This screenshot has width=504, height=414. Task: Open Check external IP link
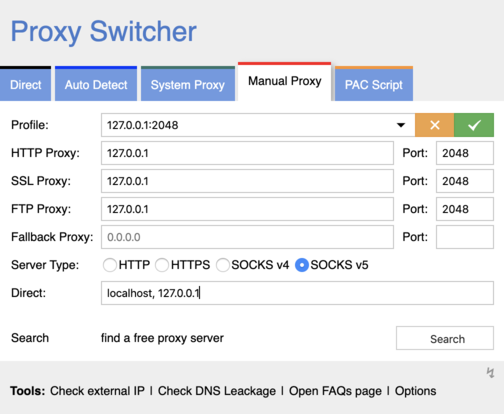tap(97, 391)
